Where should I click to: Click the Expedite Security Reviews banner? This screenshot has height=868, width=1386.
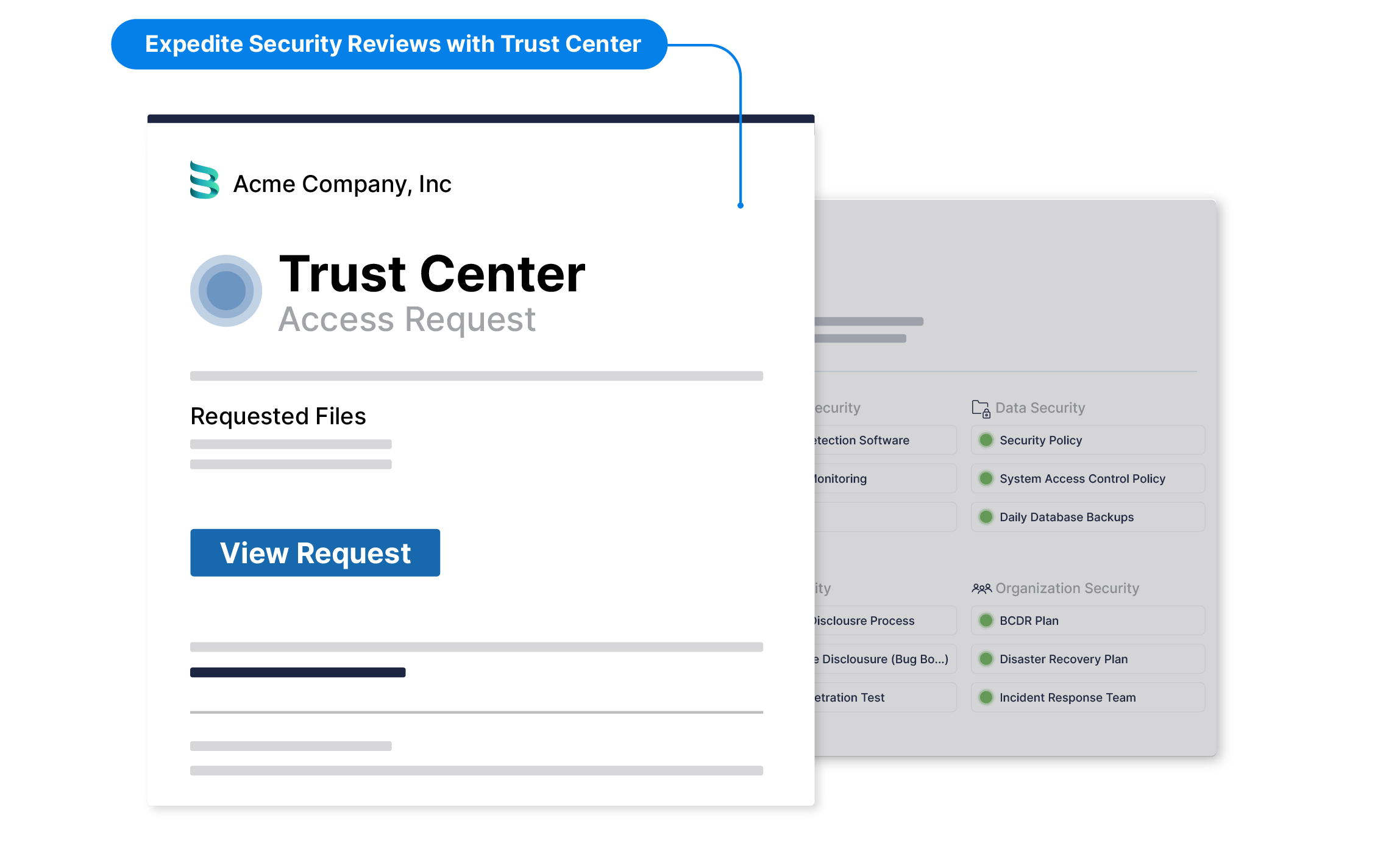(x=389, y=44)
